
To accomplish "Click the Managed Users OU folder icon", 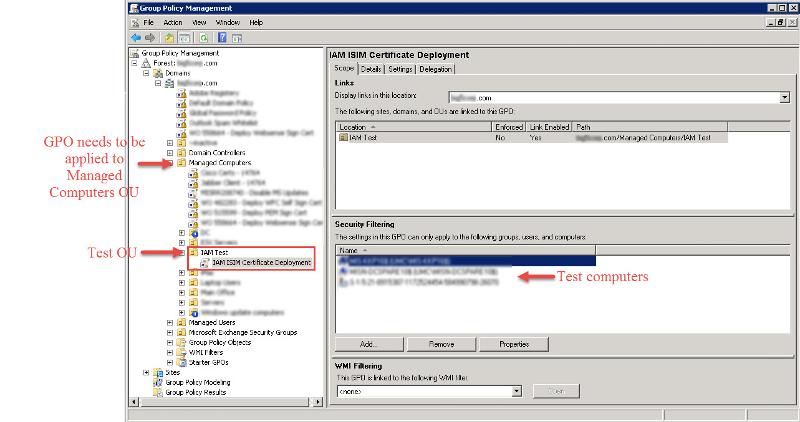I will click(x=182, y=322).
